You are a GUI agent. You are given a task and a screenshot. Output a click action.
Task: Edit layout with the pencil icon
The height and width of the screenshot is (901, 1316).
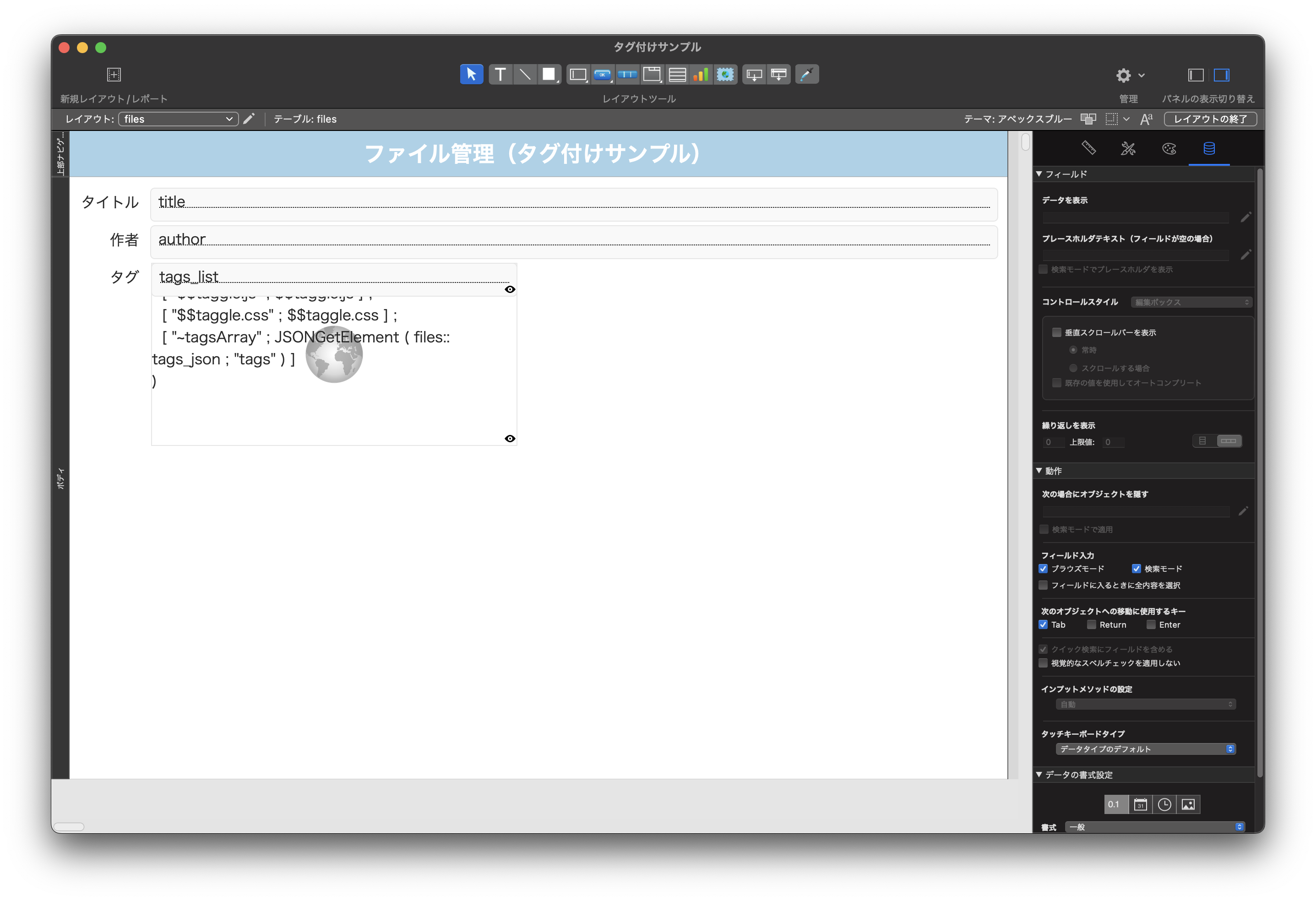[249, 119]
